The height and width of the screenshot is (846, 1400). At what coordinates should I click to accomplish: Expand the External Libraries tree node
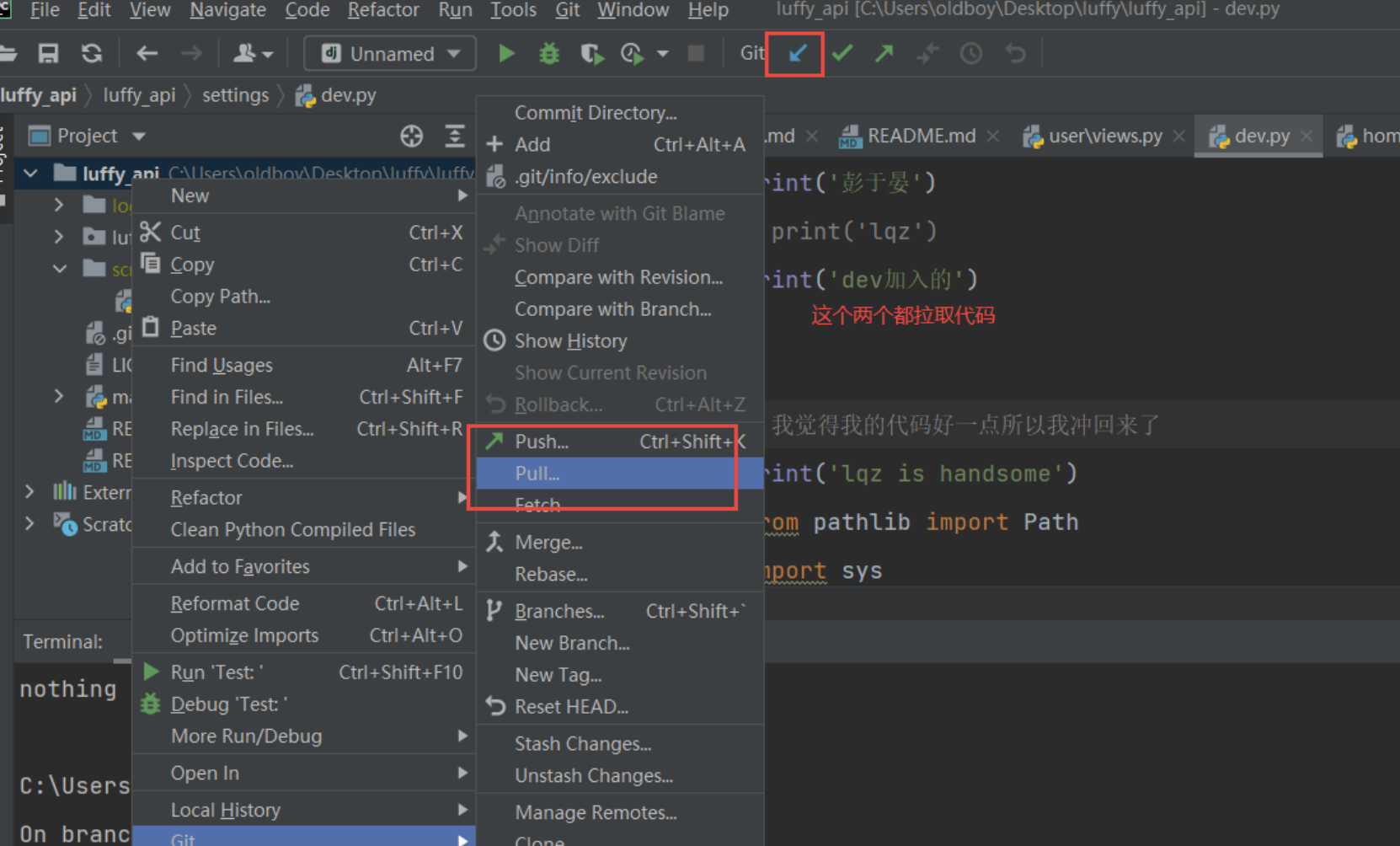pyautogui.click(x=29, y=491)
